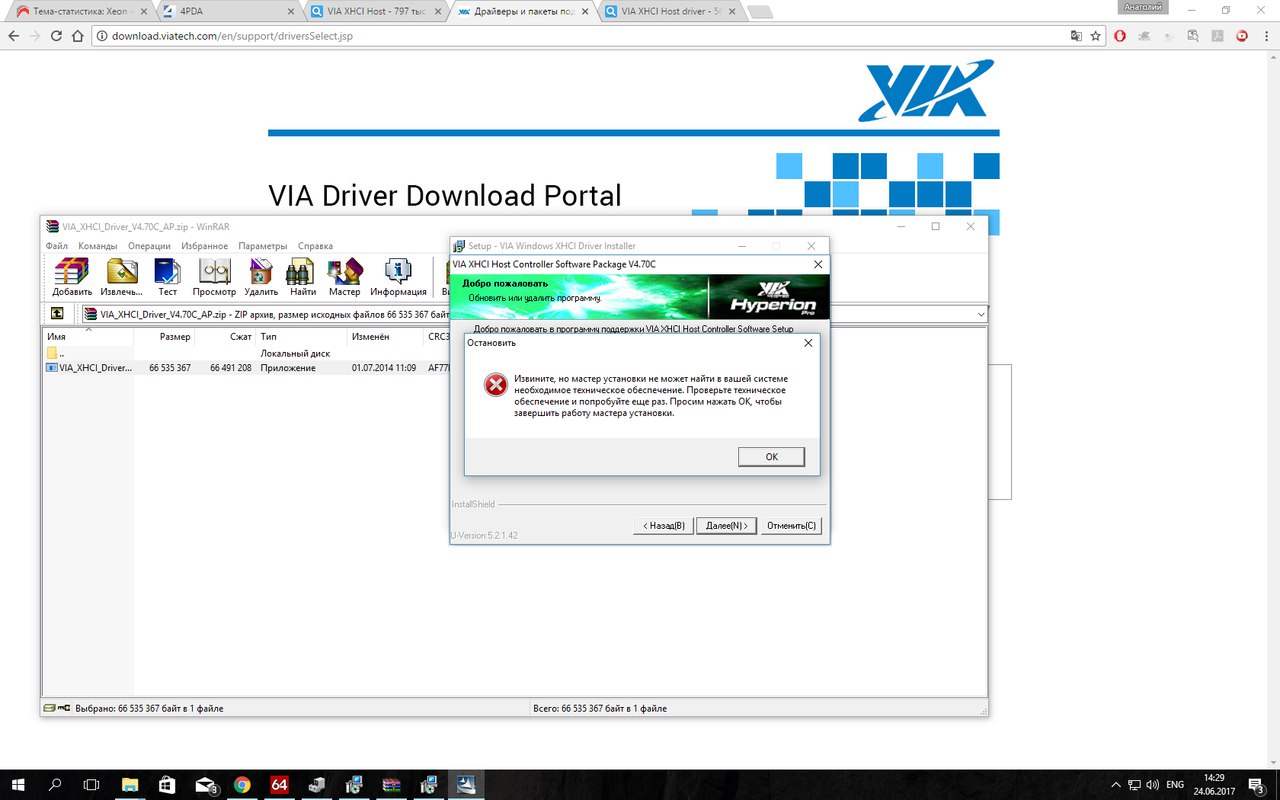Viewport: 1280px width, 800px height.
Task: Open Task View on the taskbar
Action: pyautogui.click(x=91, y=785)
